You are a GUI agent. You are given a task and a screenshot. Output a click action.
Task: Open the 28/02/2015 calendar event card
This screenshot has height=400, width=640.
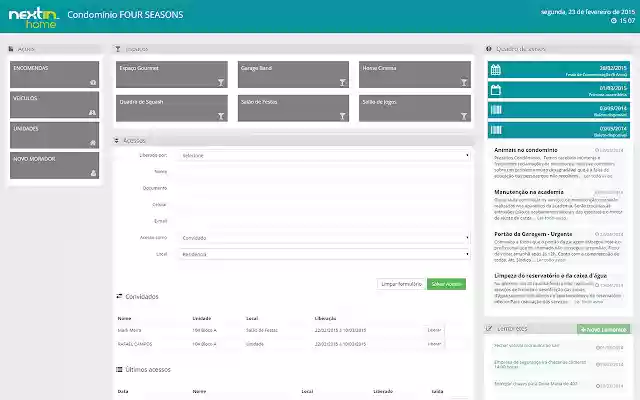(x=559, y=70)
